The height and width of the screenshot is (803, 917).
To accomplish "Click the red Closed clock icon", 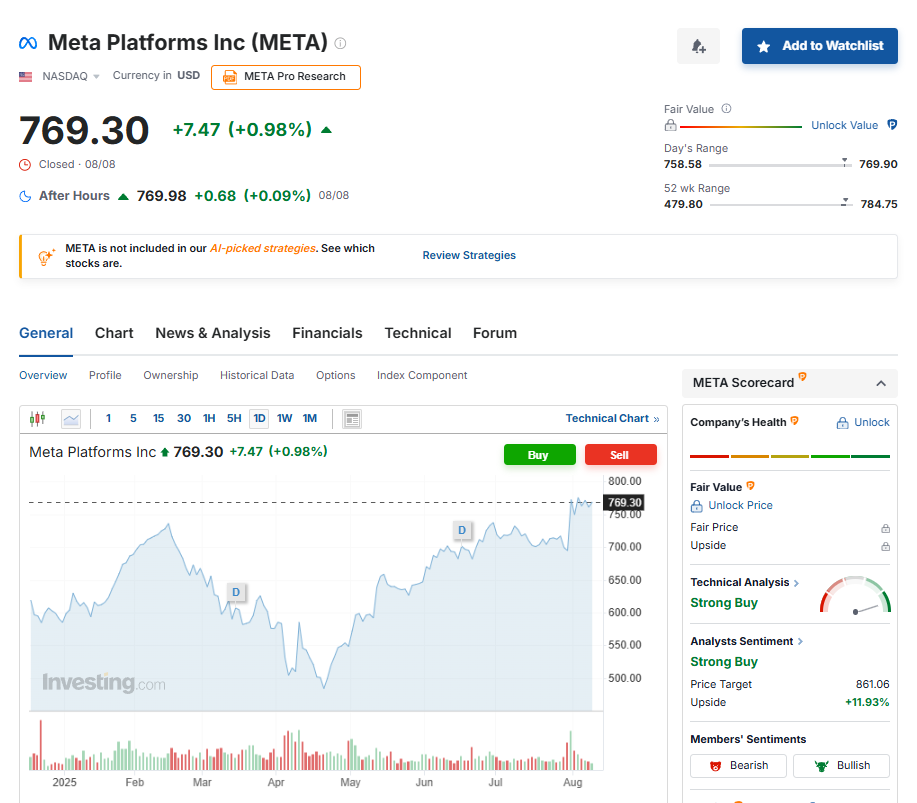I will tap(25, 165).
